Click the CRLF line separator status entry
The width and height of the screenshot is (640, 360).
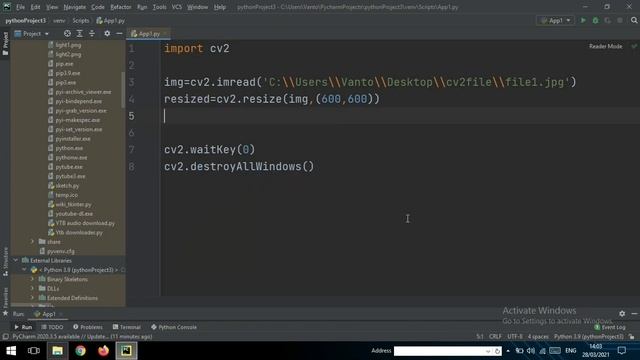coord(495,337)
